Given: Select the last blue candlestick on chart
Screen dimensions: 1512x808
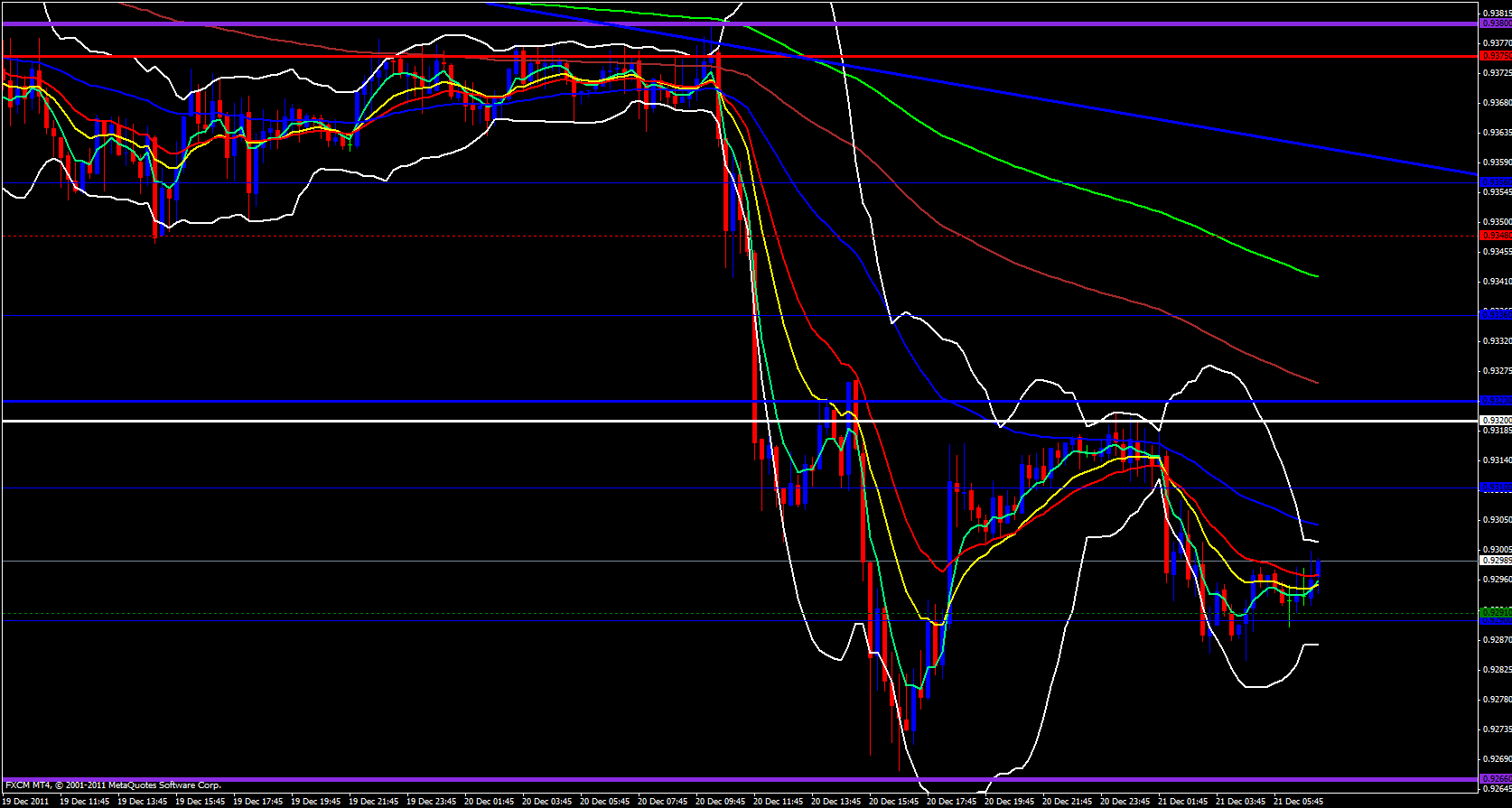Looking at the screenshot, I should coord(1319,569).
